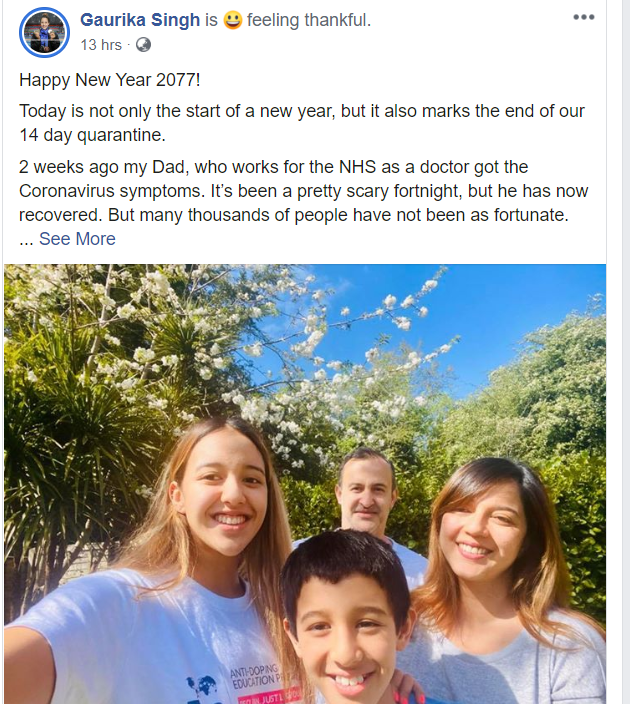
Task: Click the 'feeling thankful' status text
Action: [309, 20]
